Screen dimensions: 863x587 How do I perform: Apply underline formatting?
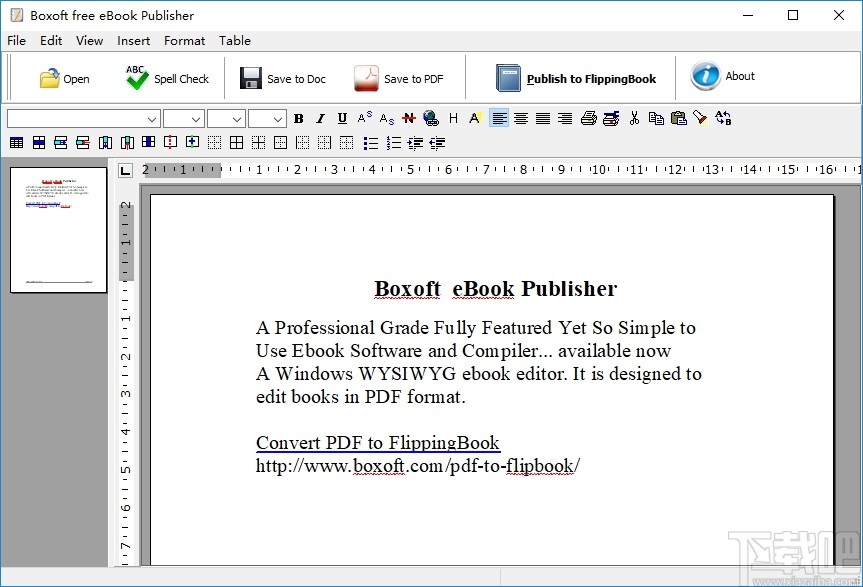[342, 118]
